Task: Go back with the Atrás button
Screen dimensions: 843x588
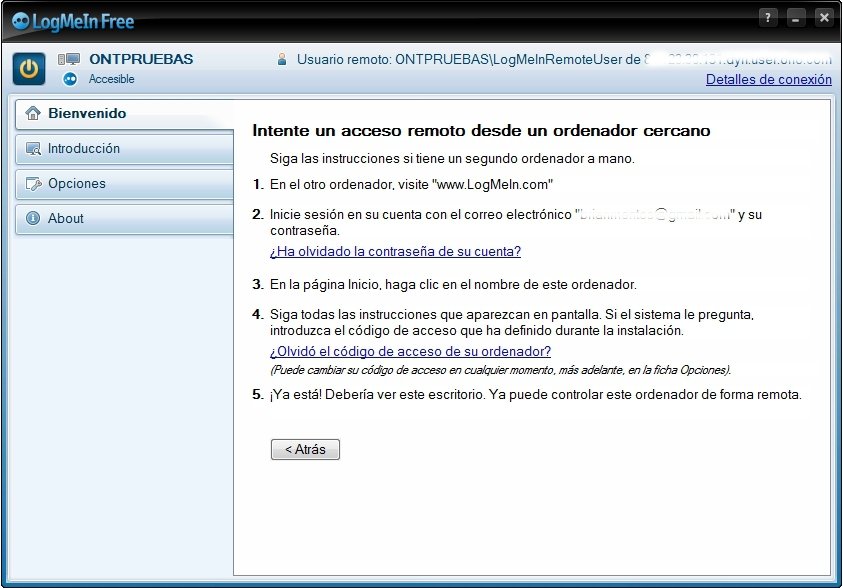Action: click(x=305, y=449)
